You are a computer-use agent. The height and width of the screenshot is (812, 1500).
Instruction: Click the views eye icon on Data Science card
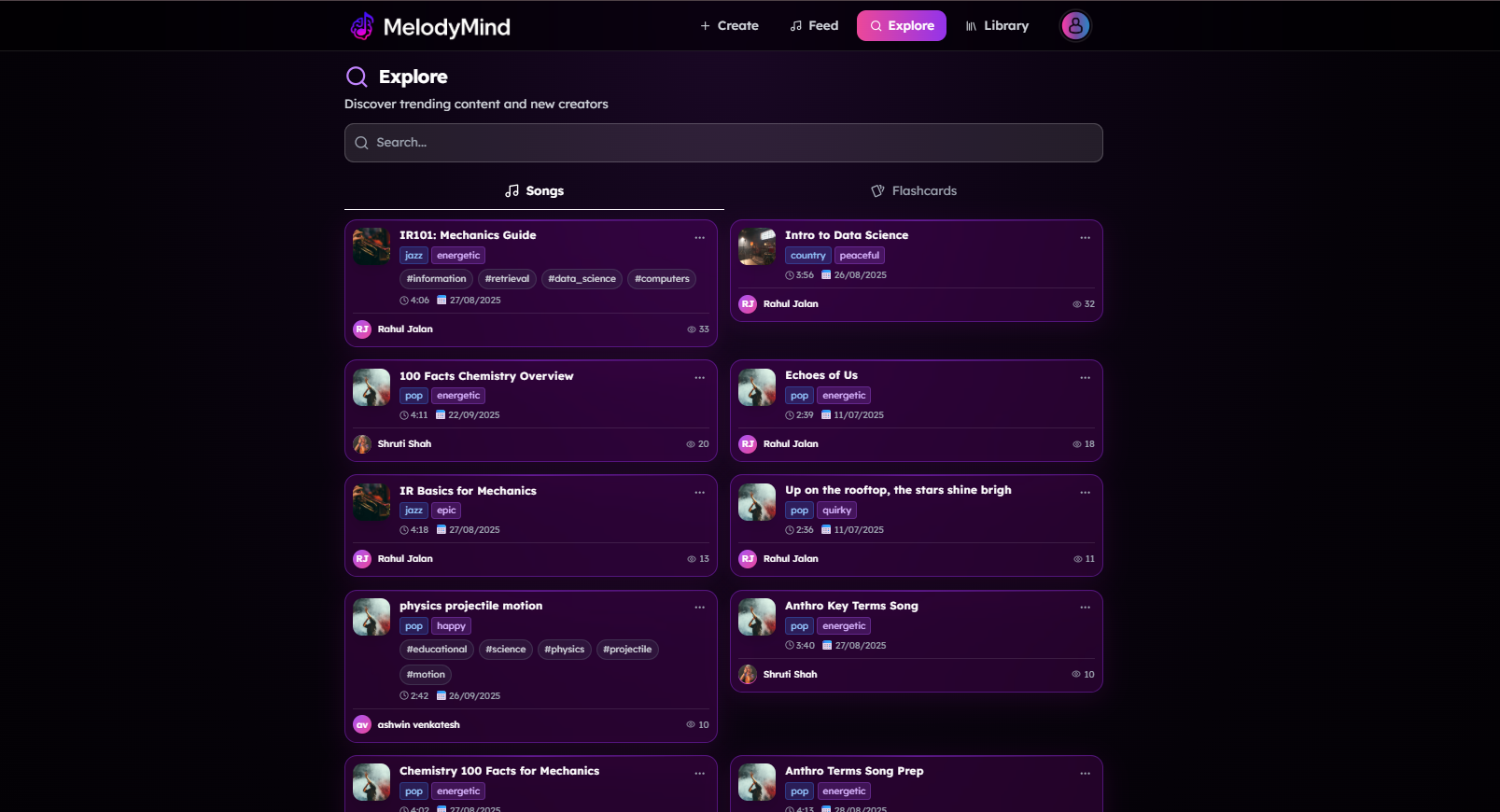[x=1077, y=304]
